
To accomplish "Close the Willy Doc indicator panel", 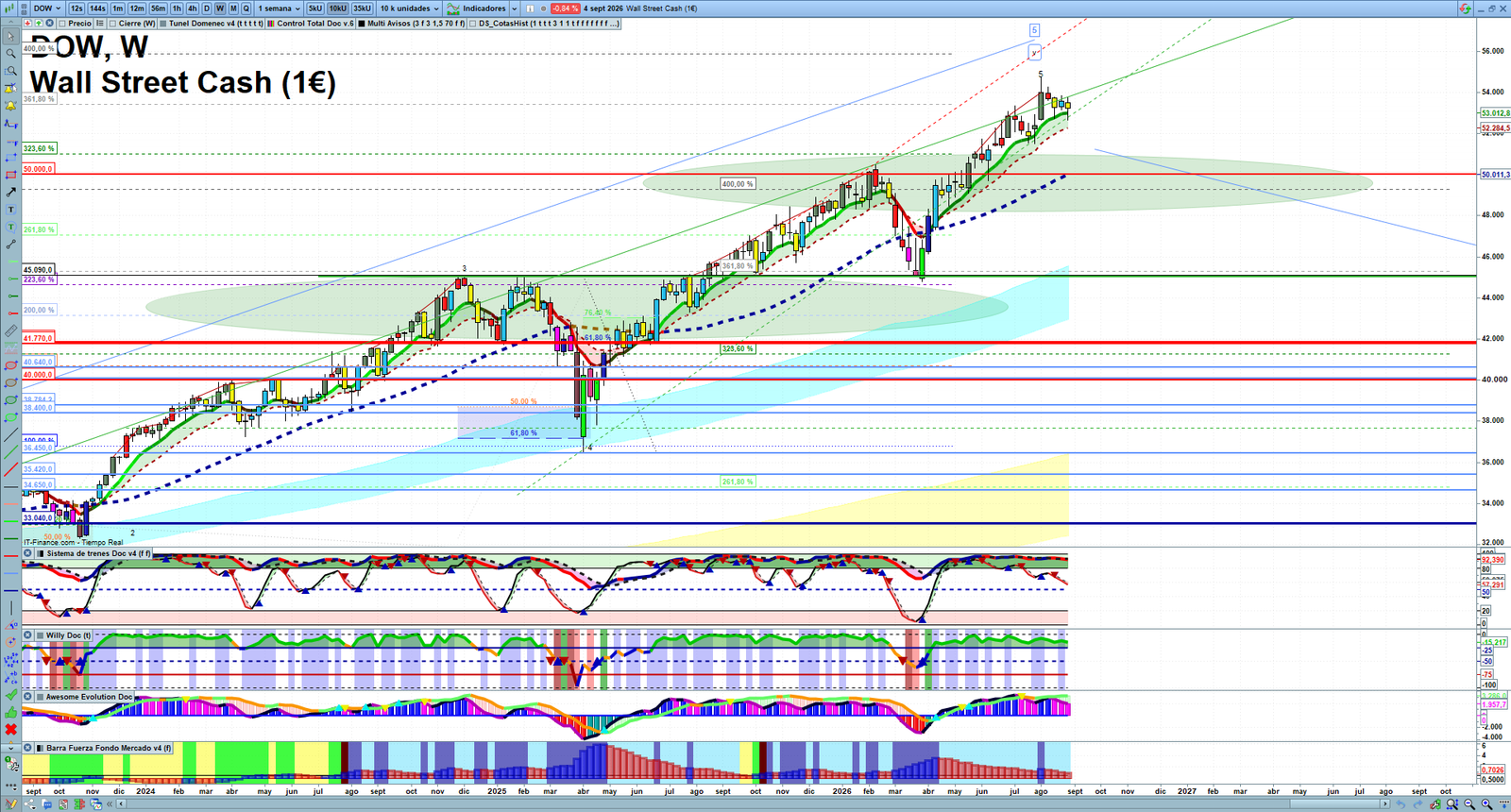I will click(x=27, y=635).
